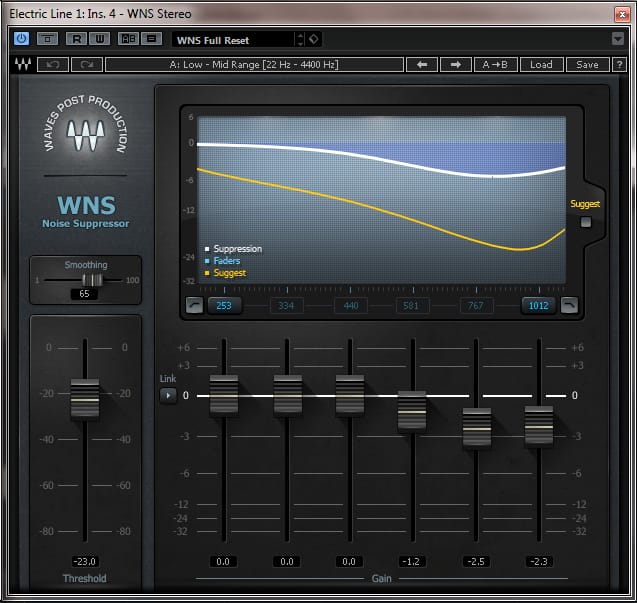
Task: Click the Undo arrow button
Action: click(53, 65)
